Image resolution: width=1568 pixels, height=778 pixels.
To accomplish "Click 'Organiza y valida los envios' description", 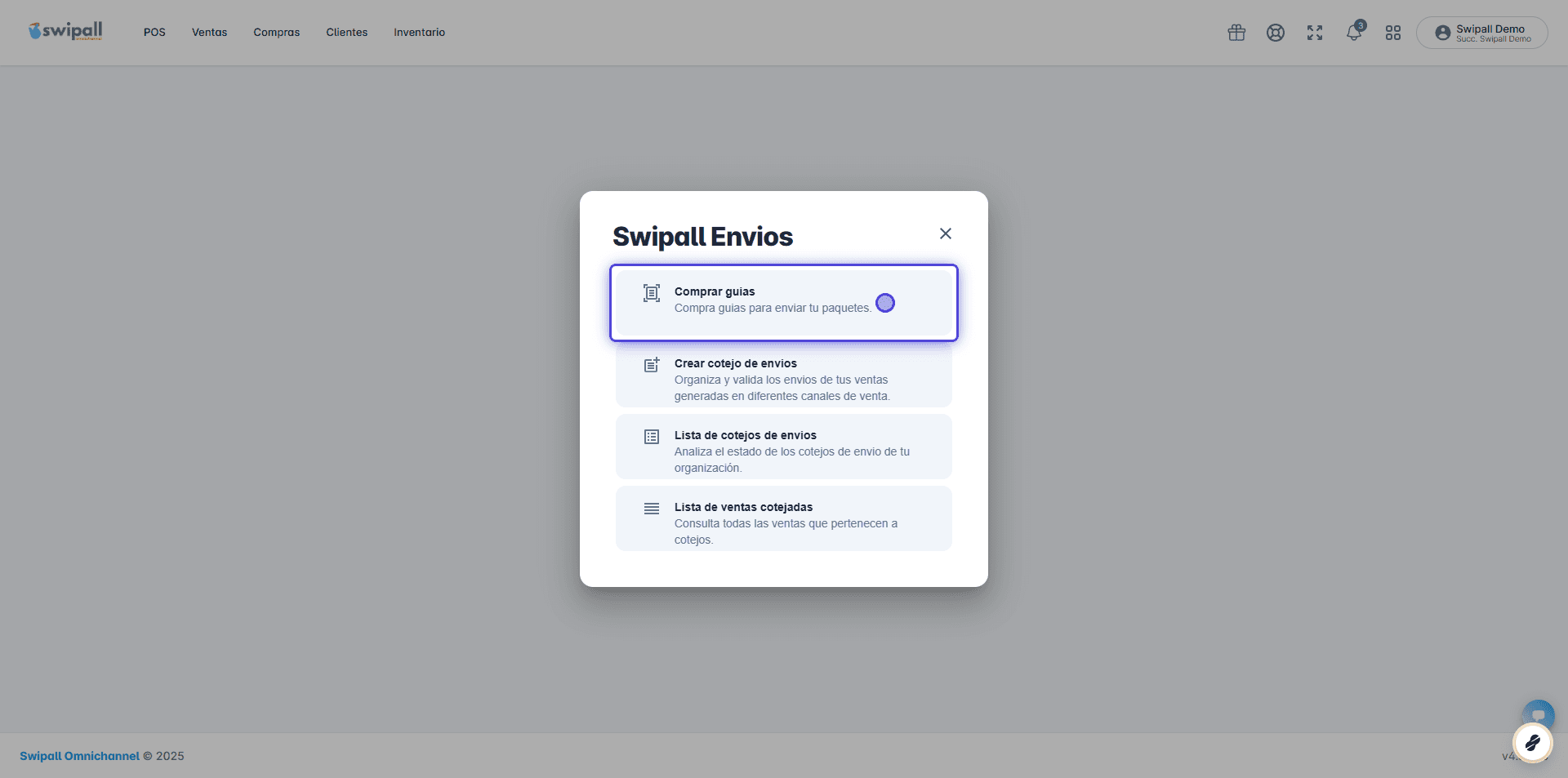I will [x=782, y=388].
